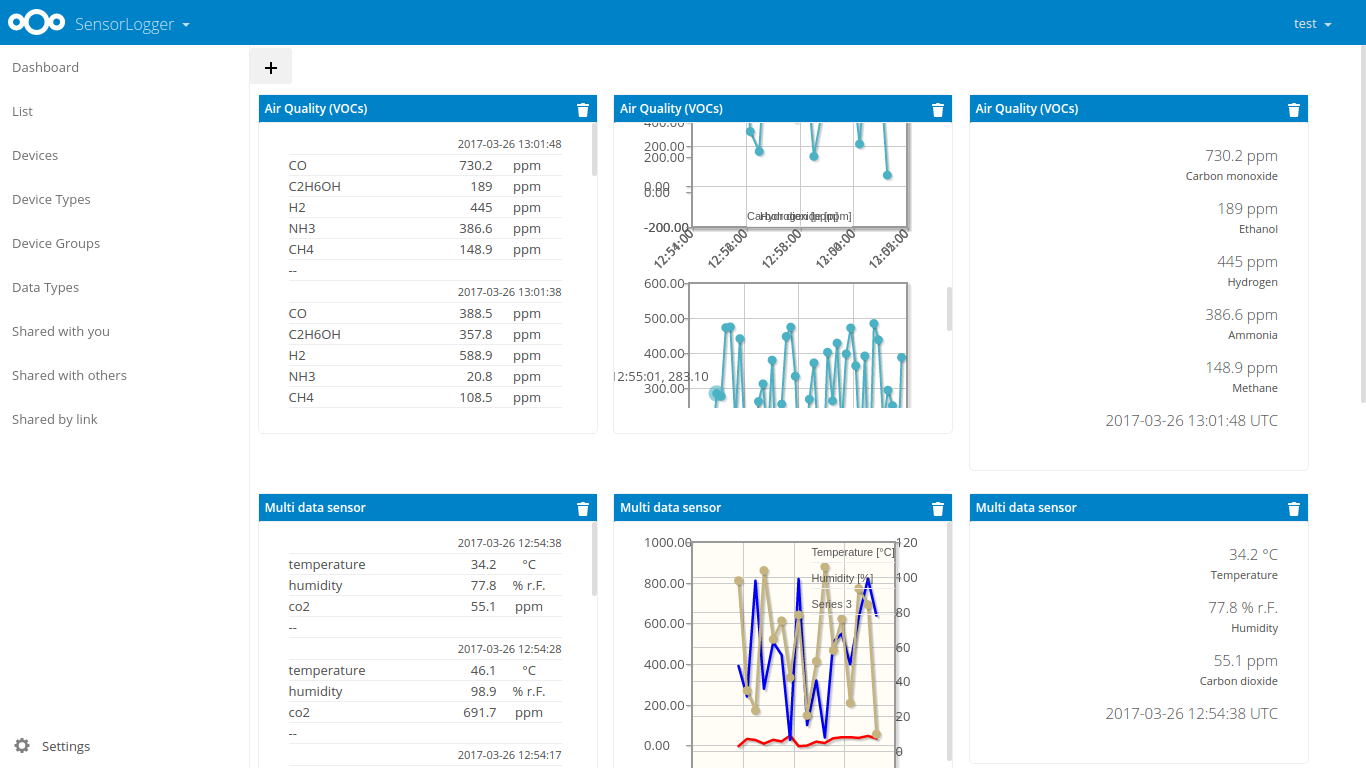Open the test user menu

click(1312, 23)
